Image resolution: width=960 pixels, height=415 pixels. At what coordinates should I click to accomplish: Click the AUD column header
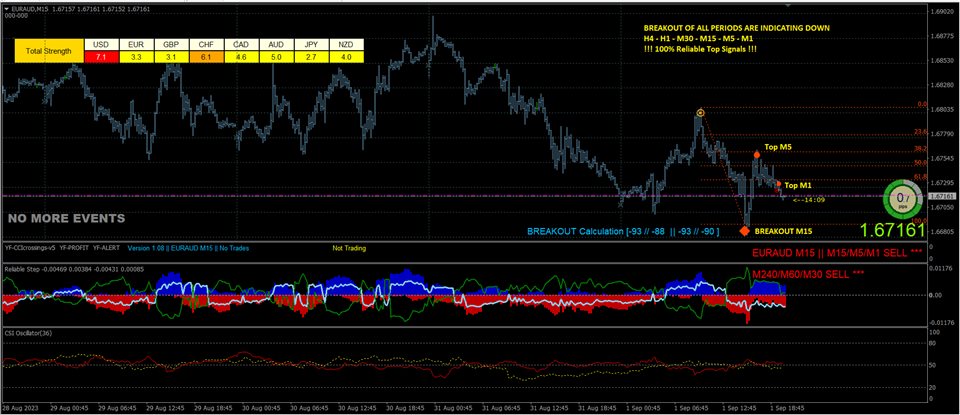point(276,45)
